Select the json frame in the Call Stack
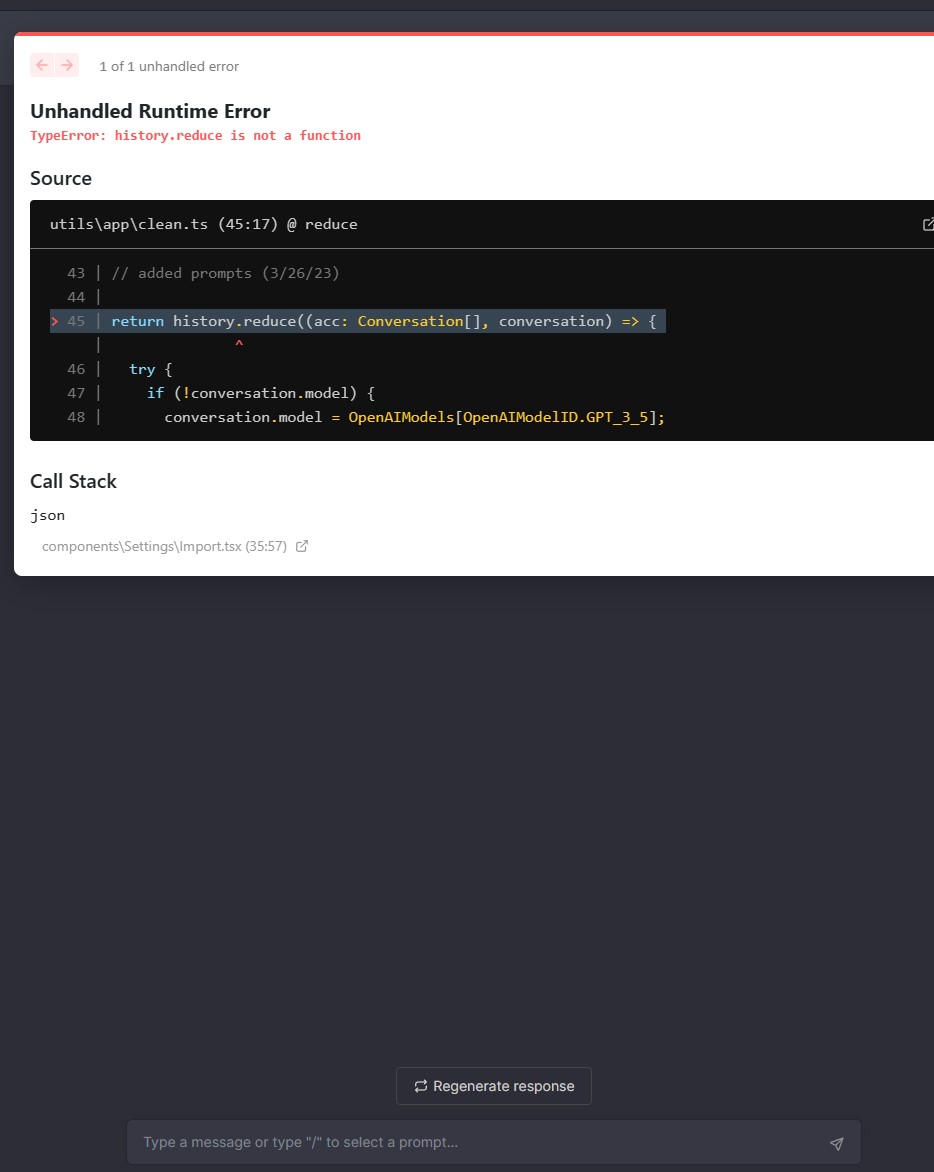The height and width of the screenshot is (1172, 934). click(x=47, y=515)
